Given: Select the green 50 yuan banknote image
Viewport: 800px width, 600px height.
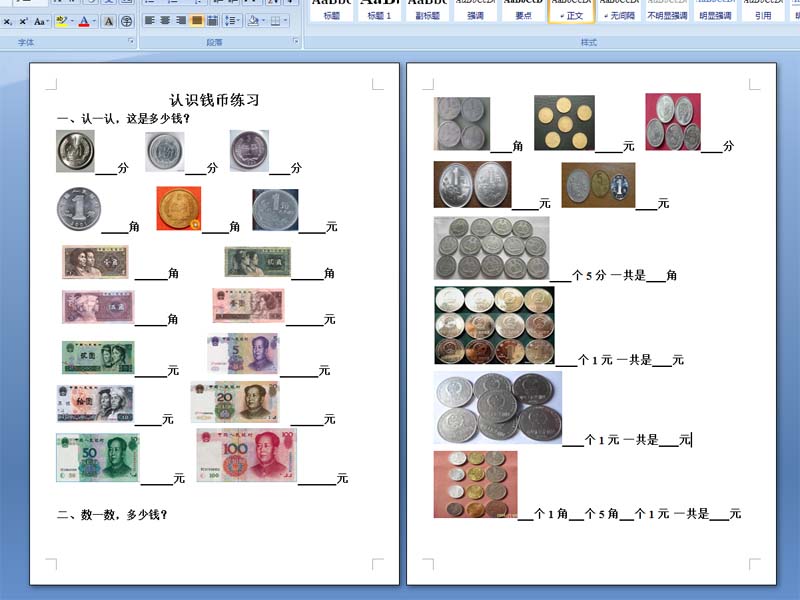Looking at the screenshot, I should (x=97, y=458).
